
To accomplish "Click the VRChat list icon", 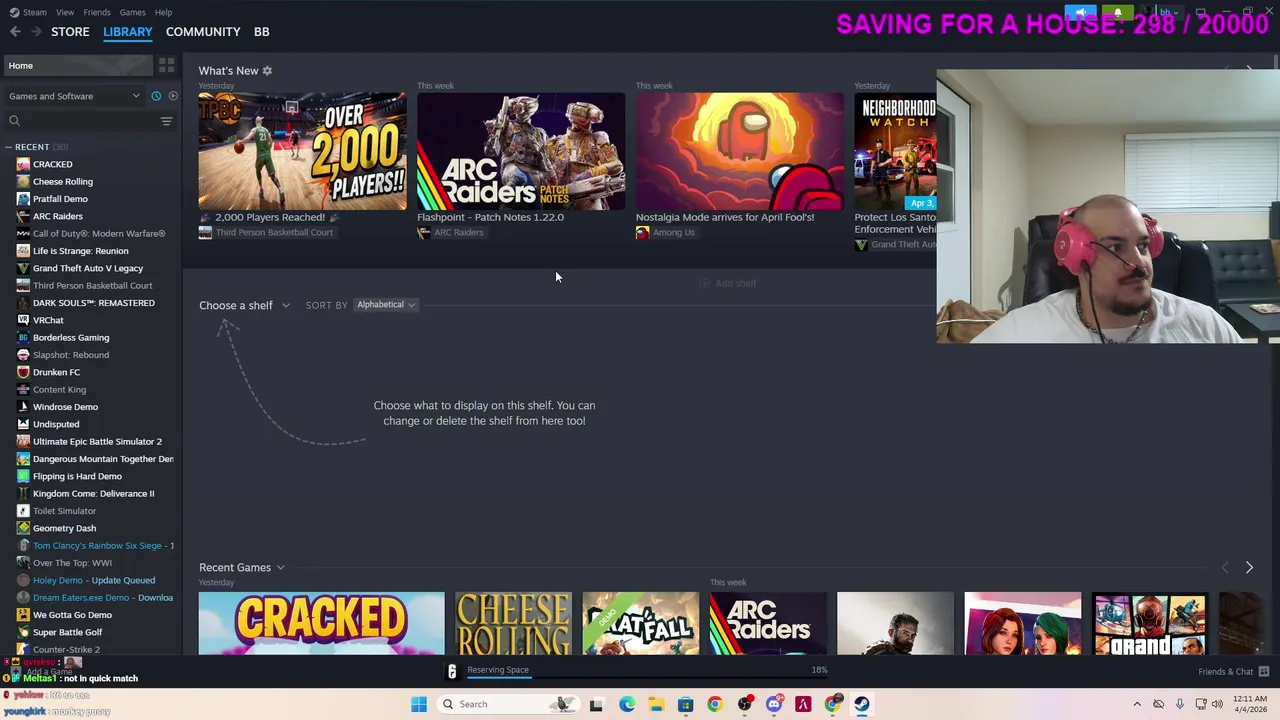I will click(23, 320).
